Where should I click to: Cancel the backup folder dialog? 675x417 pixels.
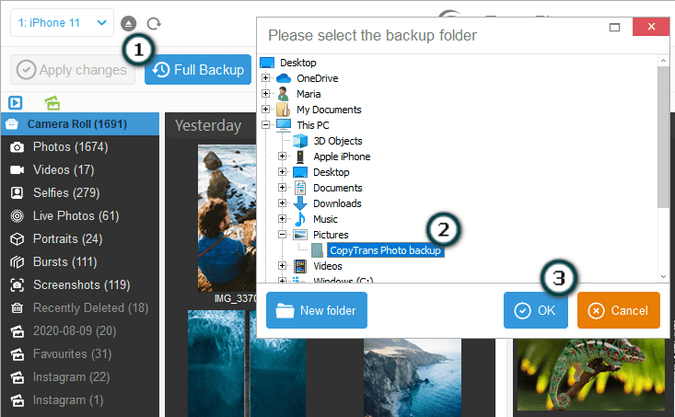click(x=618, y=310)
